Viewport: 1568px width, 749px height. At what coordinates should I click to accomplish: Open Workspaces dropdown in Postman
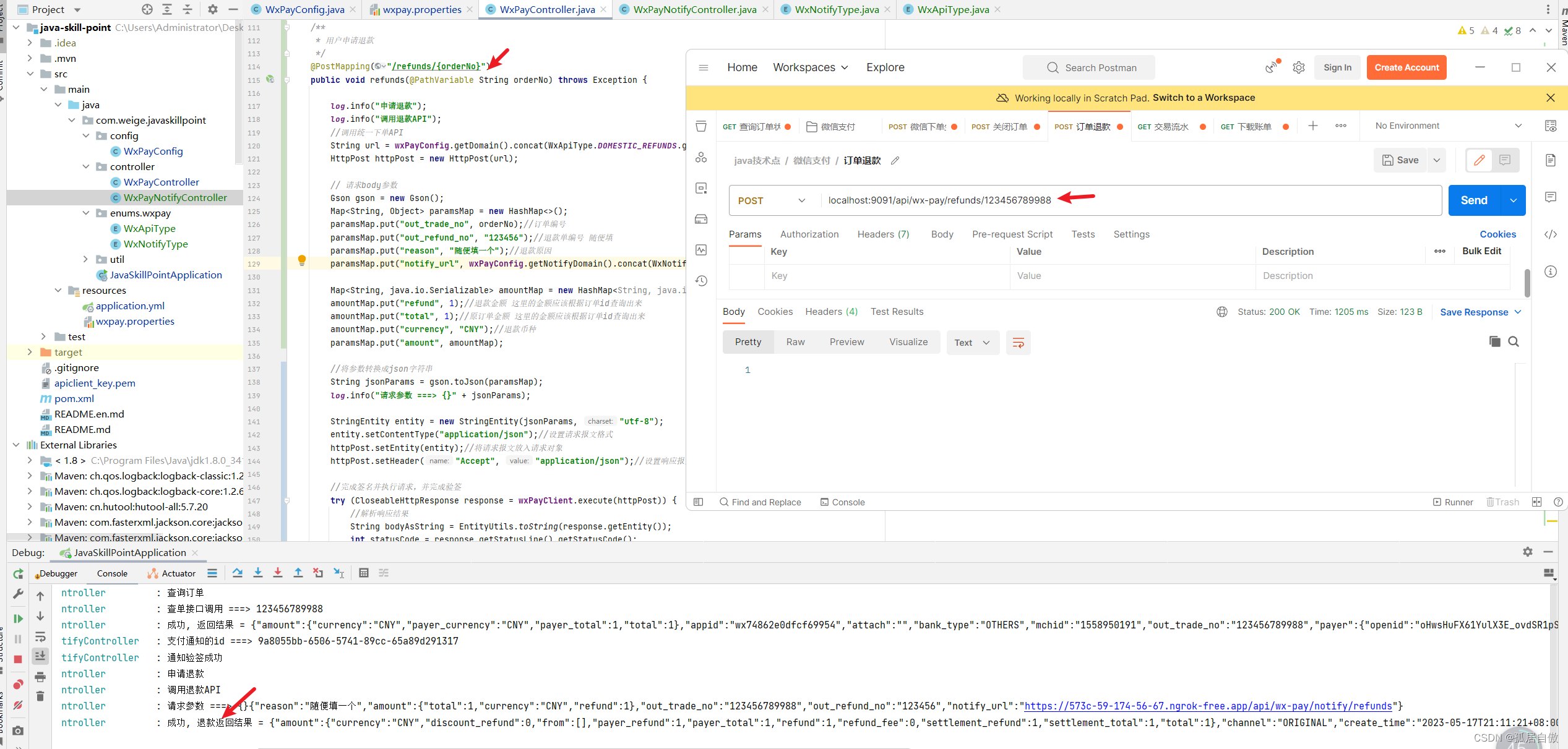pos(810,67)
